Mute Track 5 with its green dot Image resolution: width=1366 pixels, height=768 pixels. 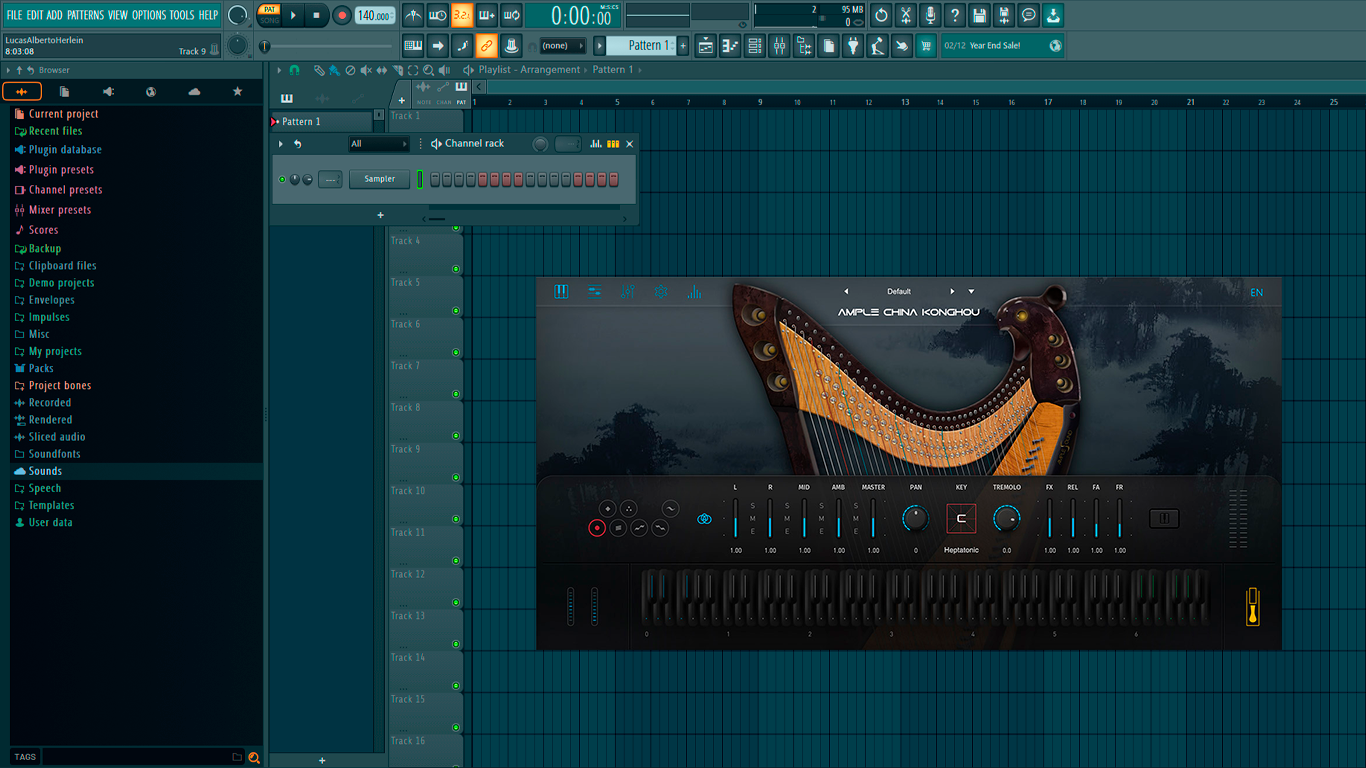click(456, 311)
